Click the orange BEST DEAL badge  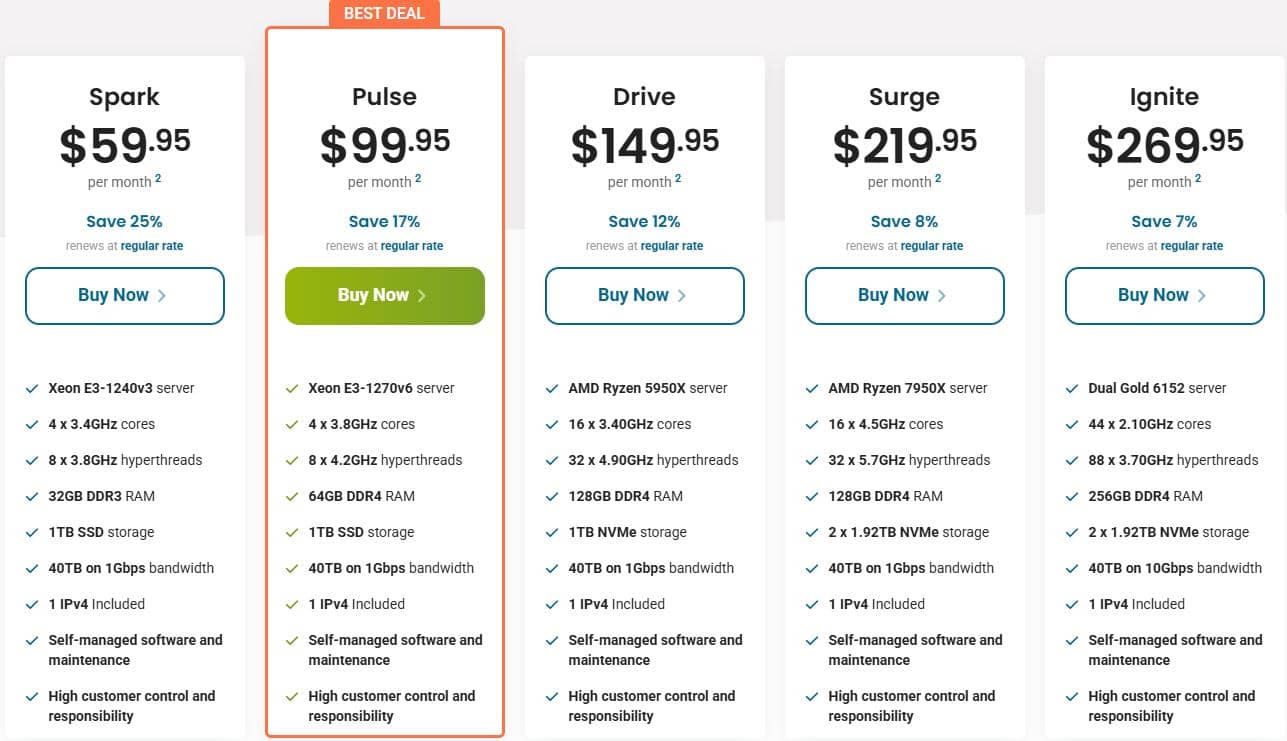384,13
